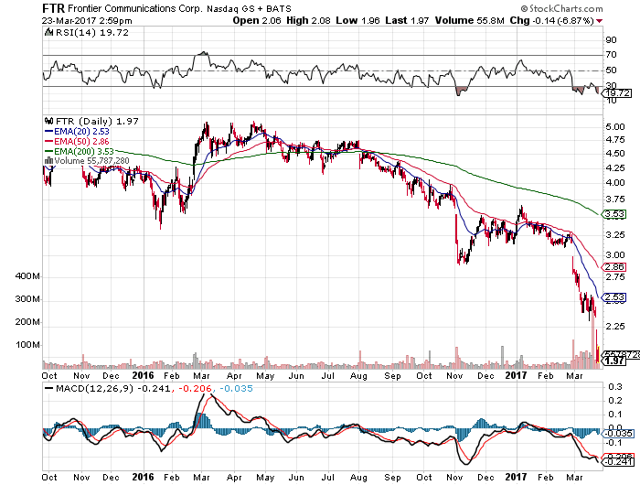Select the 3.53 EMA(200) price tag
640x485 pixels.
615,214
